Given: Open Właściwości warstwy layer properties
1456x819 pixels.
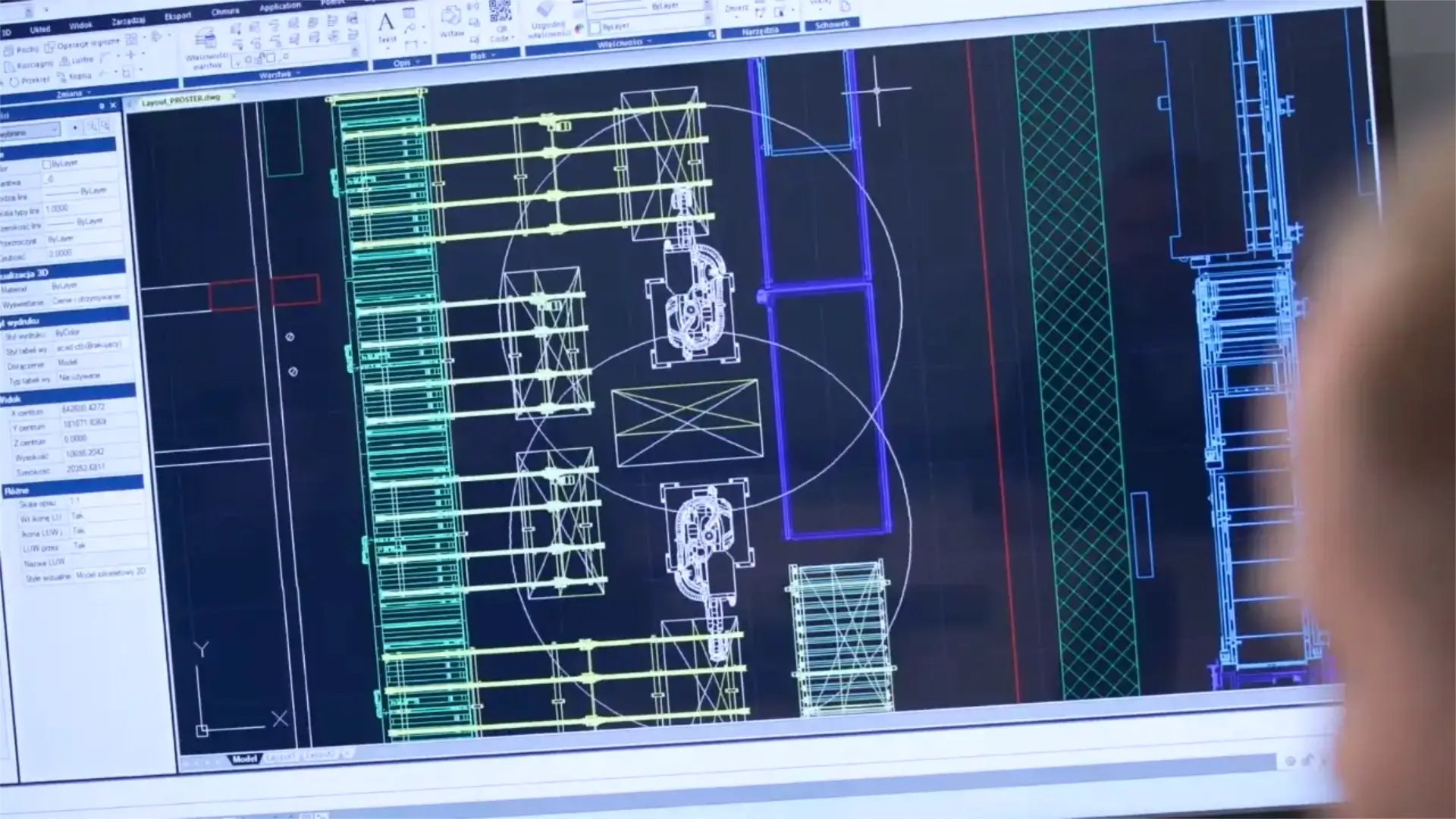Looking at the screenshot, I should (206, 50).
